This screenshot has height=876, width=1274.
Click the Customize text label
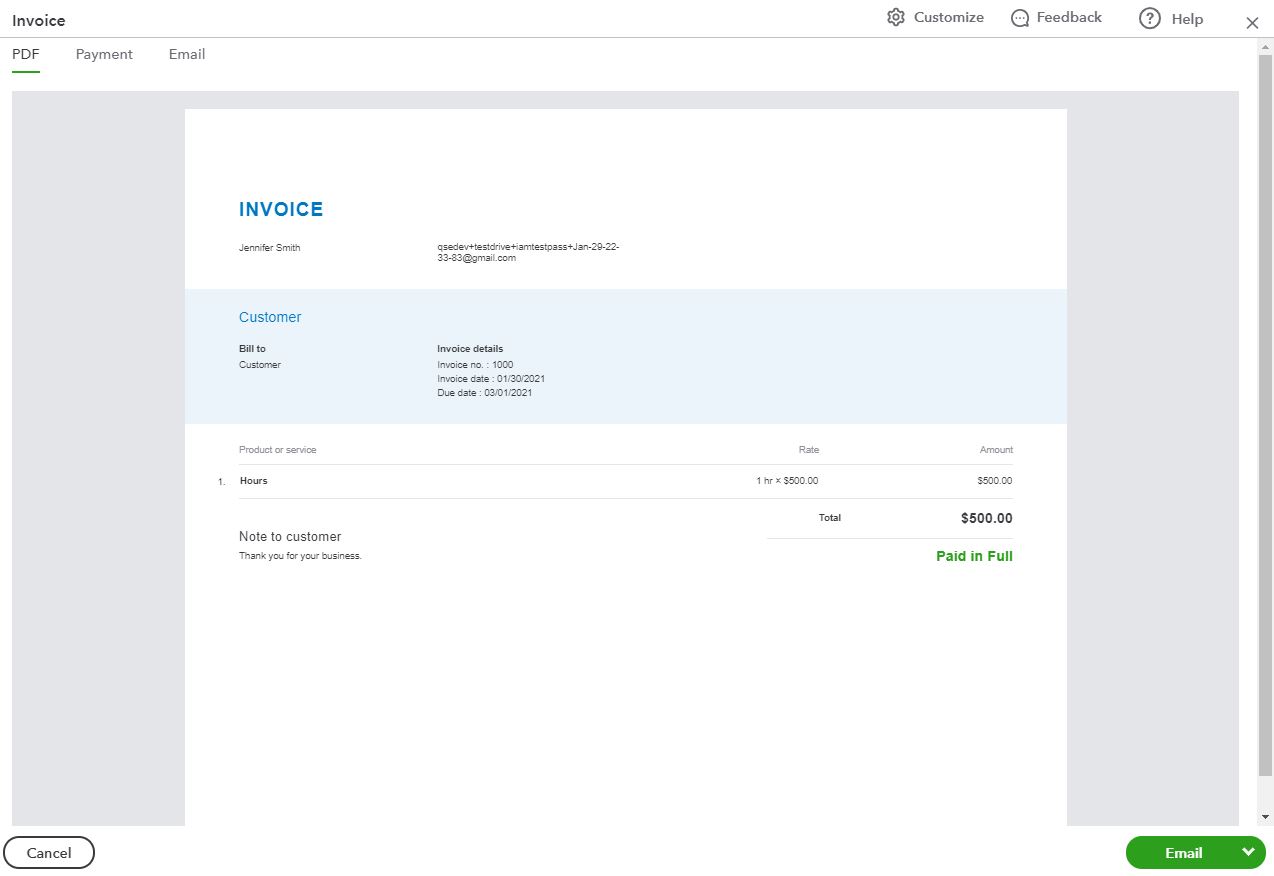point(948,18)
